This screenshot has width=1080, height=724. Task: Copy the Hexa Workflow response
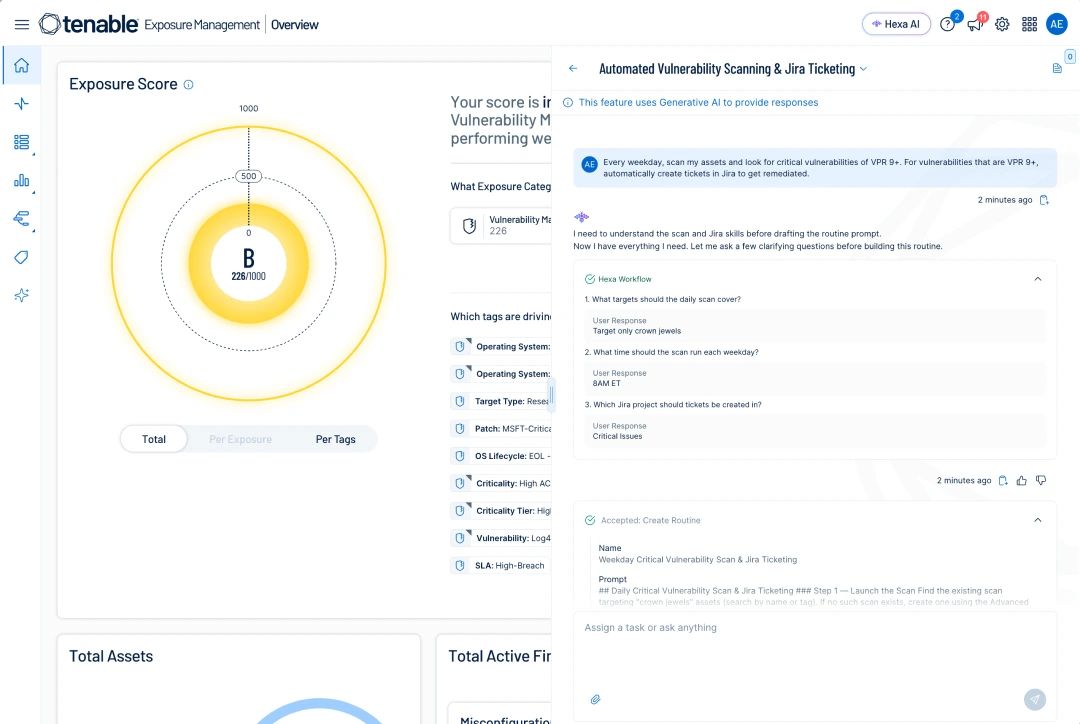1003,480
